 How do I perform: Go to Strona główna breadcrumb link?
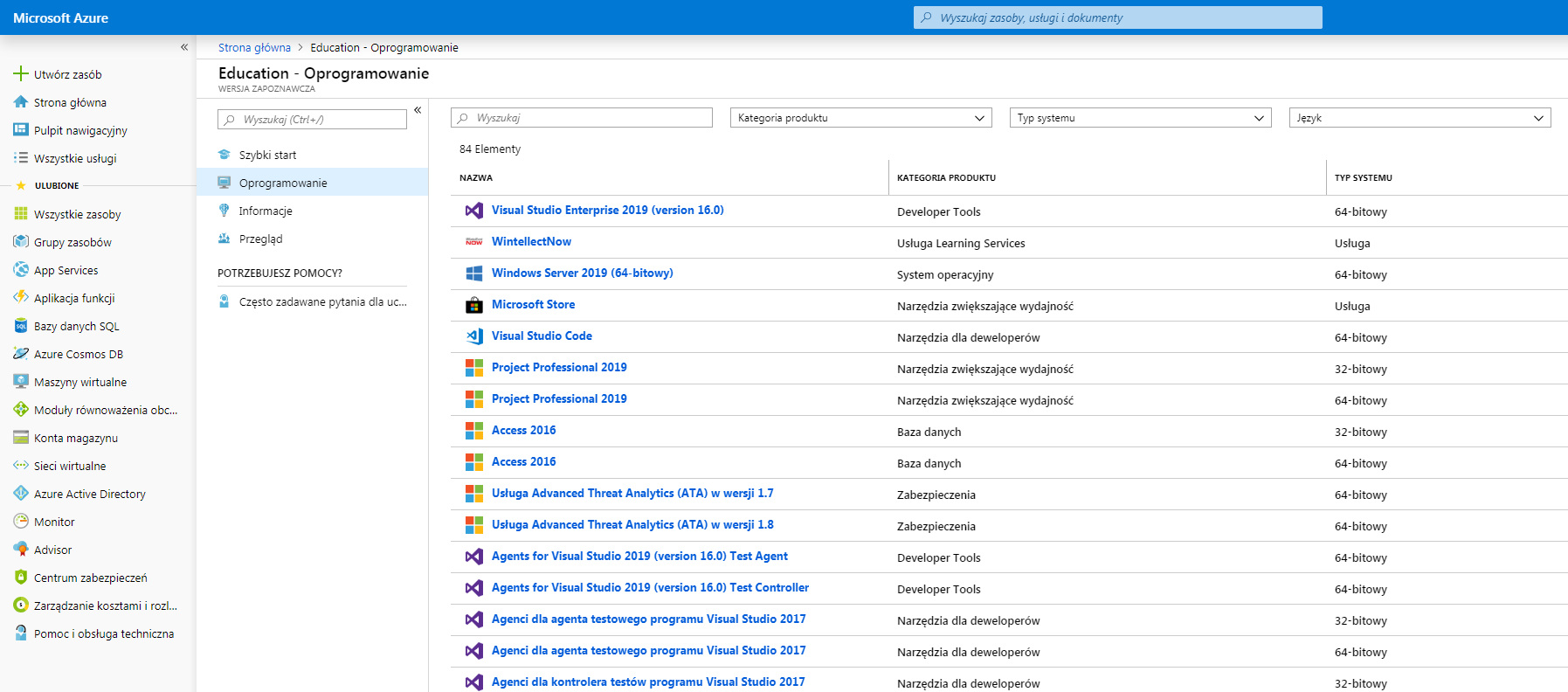pyautogui.click(x=254, y=48)
